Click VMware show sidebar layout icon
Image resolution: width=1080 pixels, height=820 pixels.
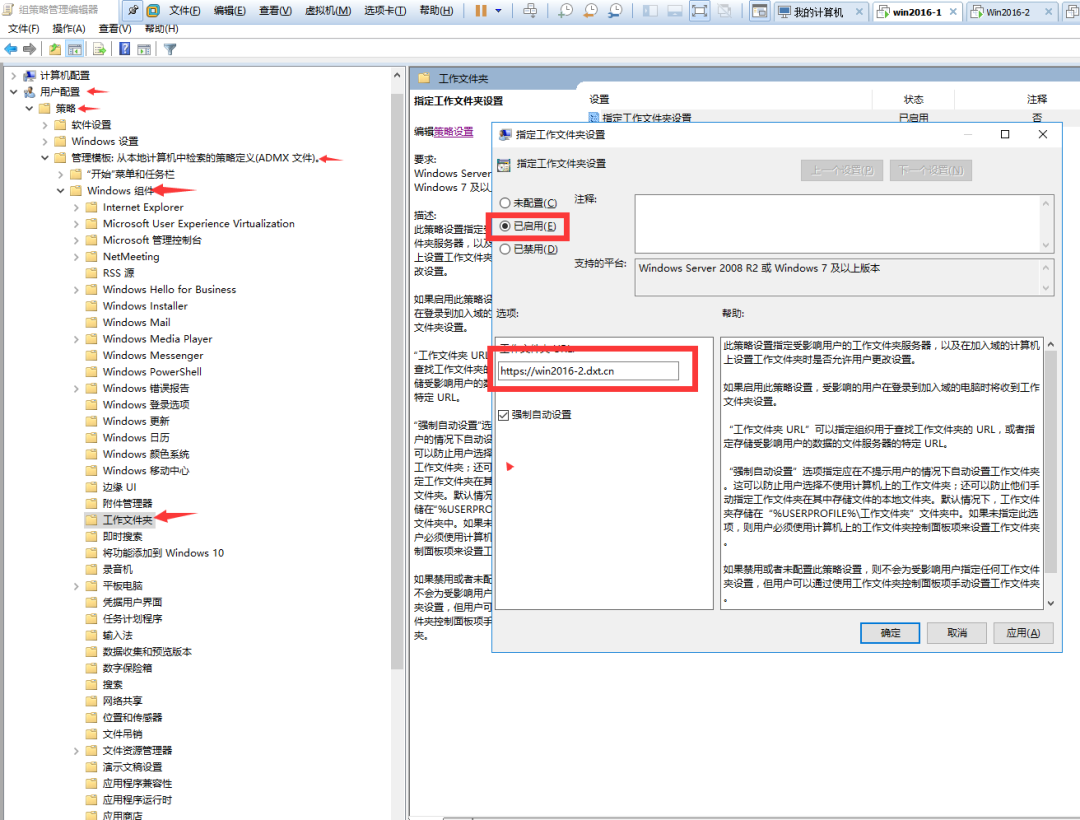click(x=650, y=10)
